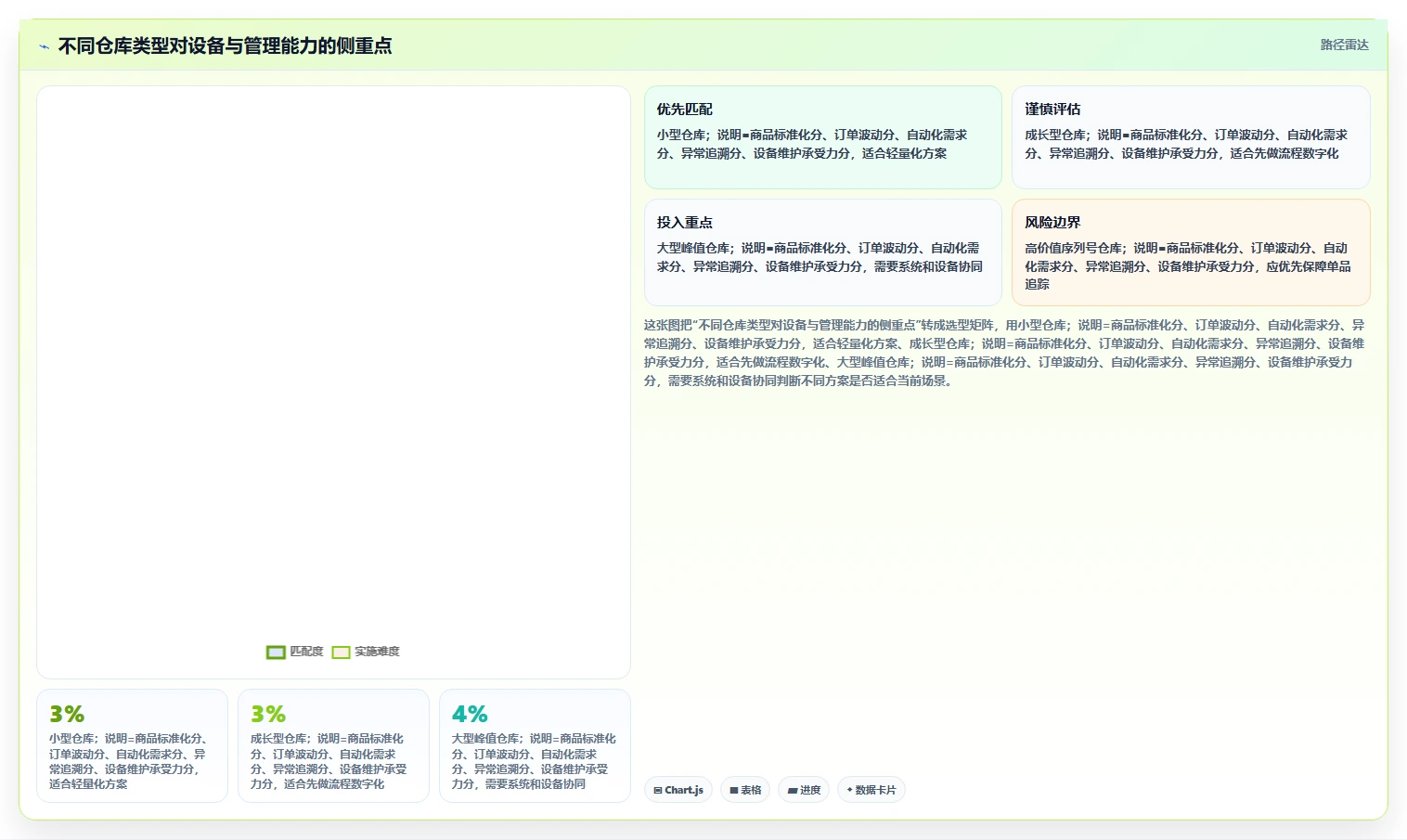This screenshot has height=840, width=1407.
Task: Open the 风险边界 card
Action: (x=1191, y=252)
